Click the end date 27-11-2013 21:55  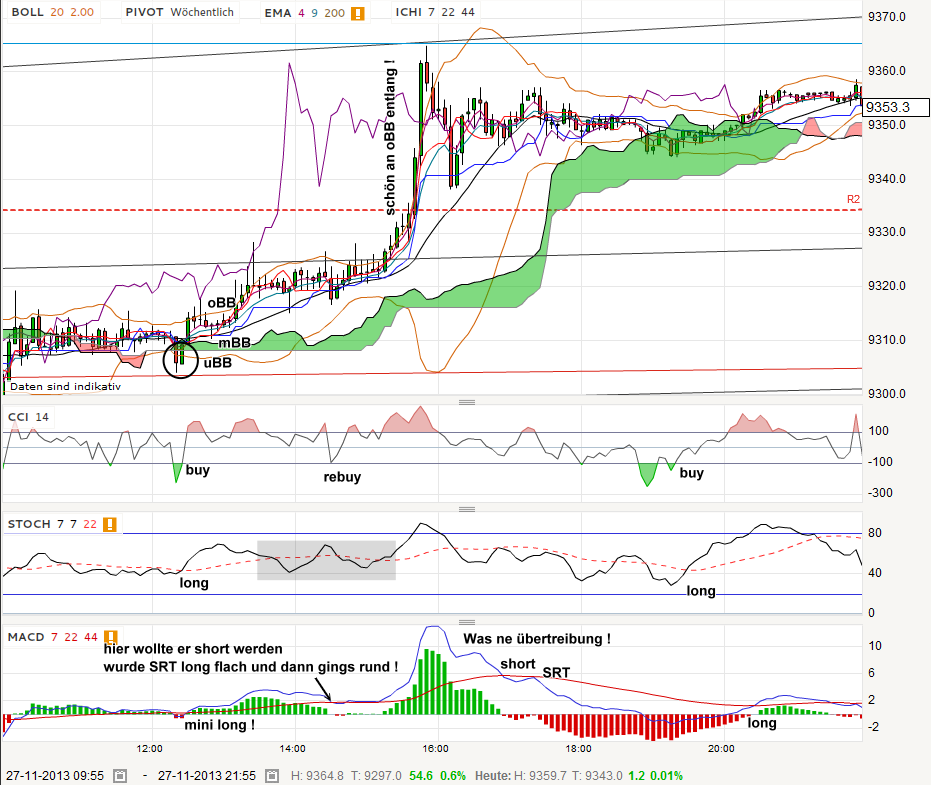click(207, 775)
